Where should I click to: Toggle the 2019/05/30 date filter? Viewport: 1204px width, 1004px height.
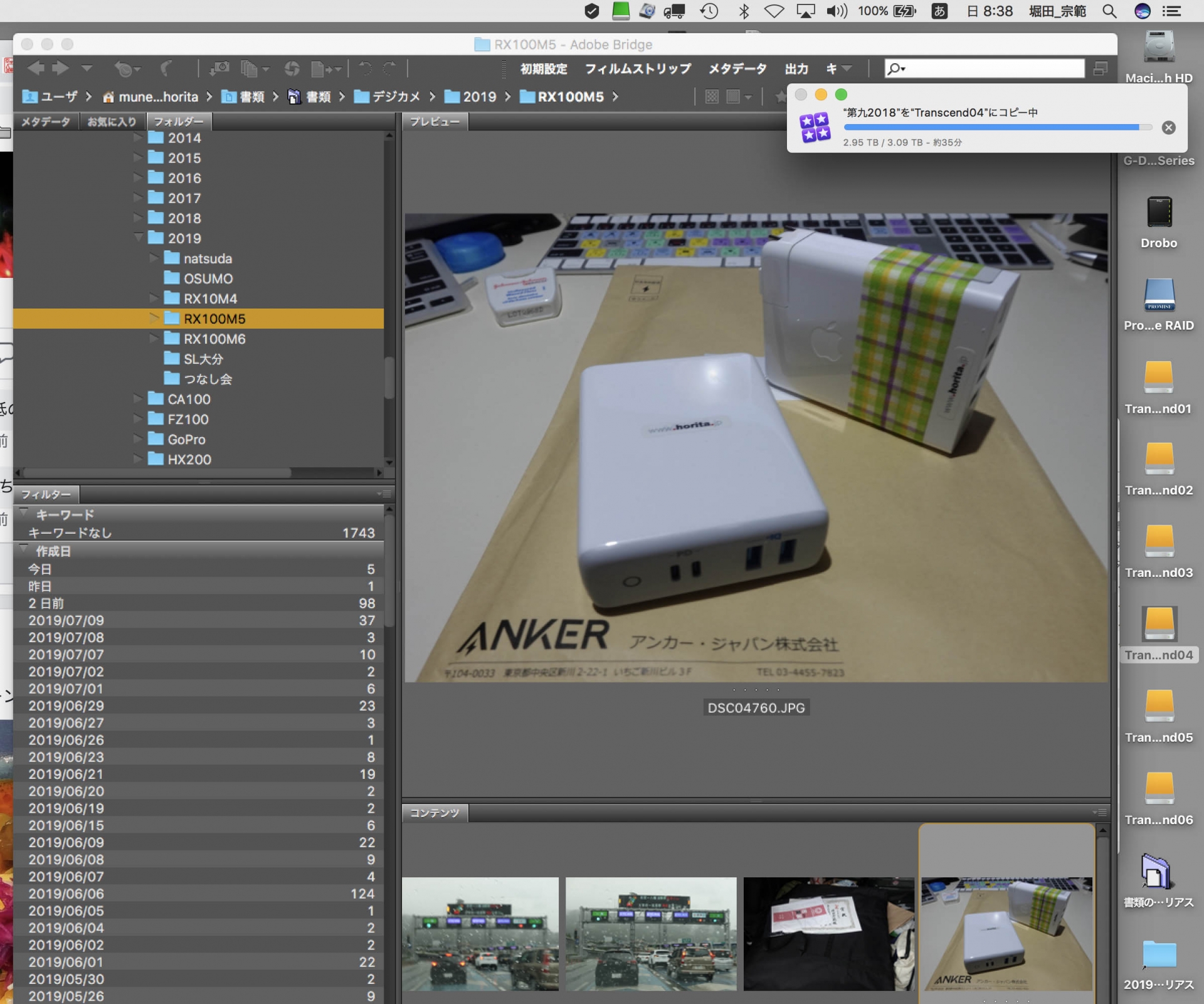199,978
